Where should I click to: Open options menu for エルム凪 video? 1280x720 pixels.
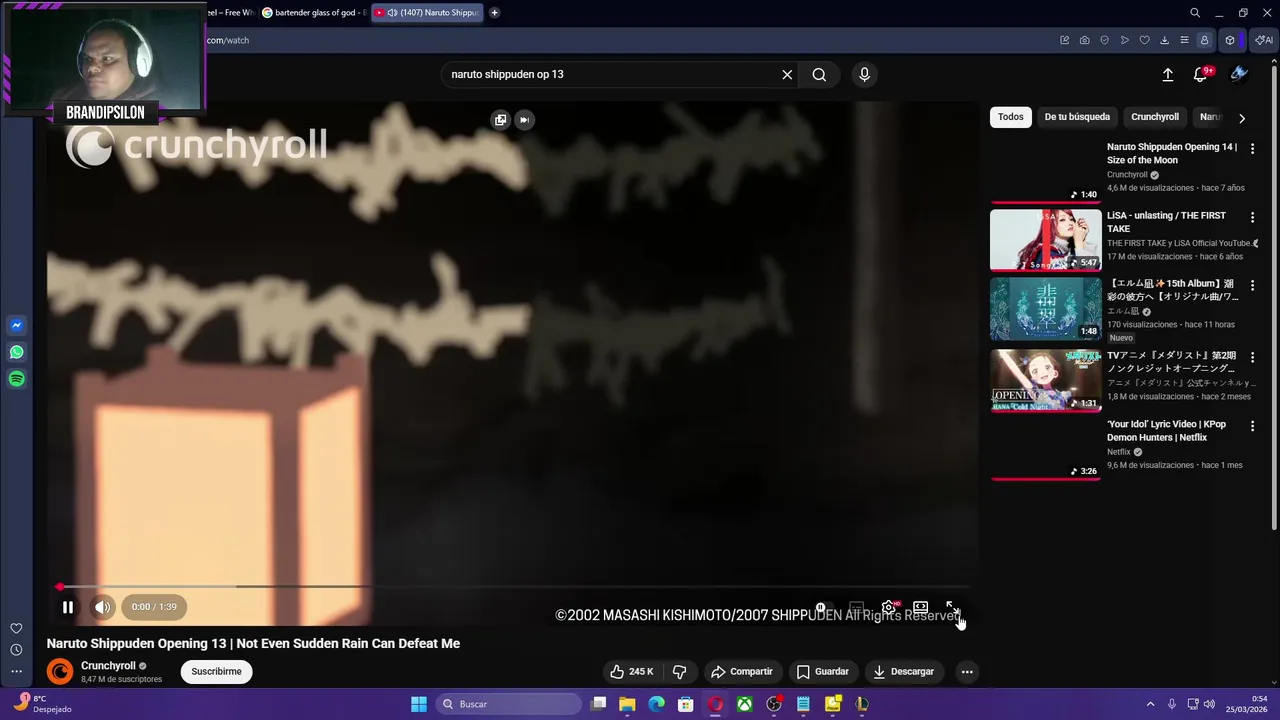pos(1252,285)
